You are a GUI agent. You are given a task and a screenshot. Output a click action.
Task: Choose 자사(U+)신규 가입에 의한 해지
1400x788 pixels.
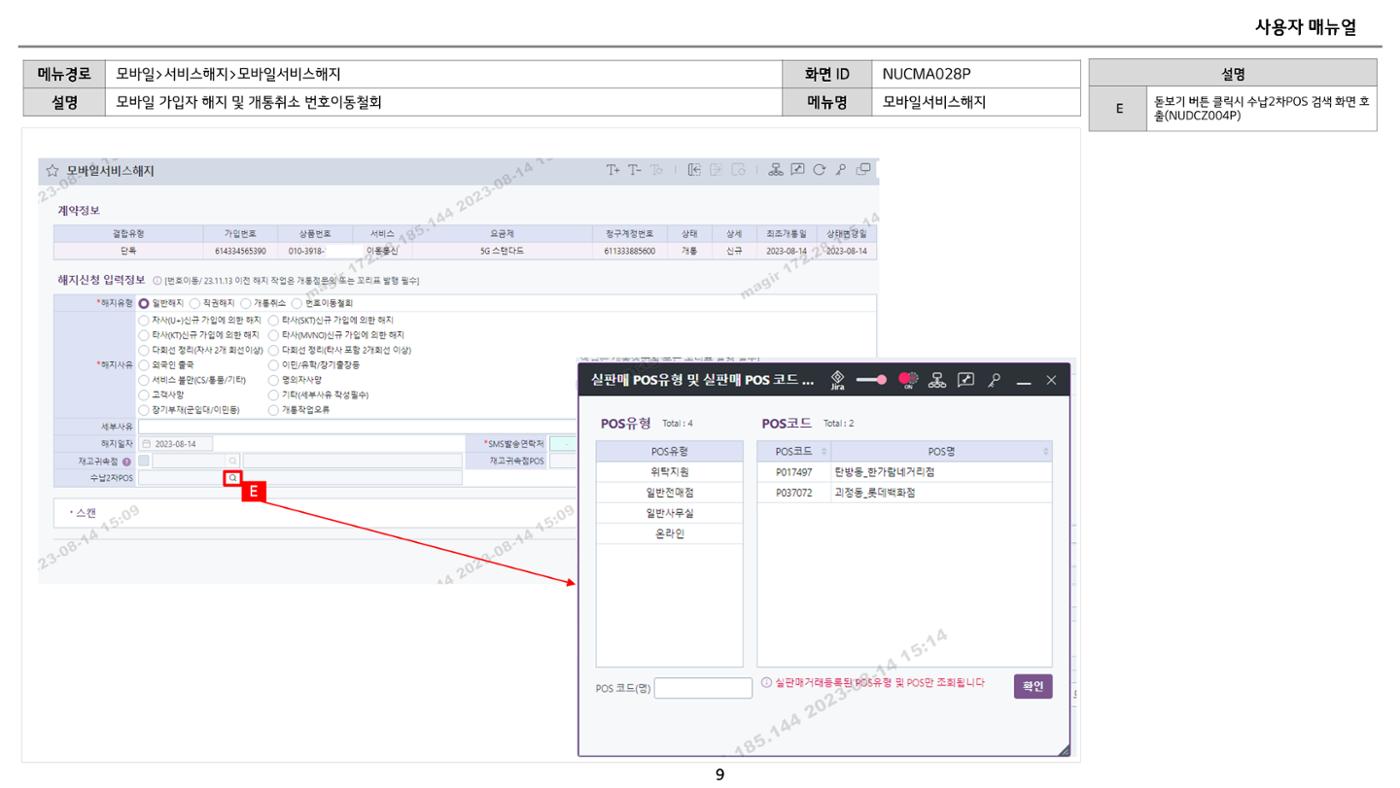click(143, 320)
